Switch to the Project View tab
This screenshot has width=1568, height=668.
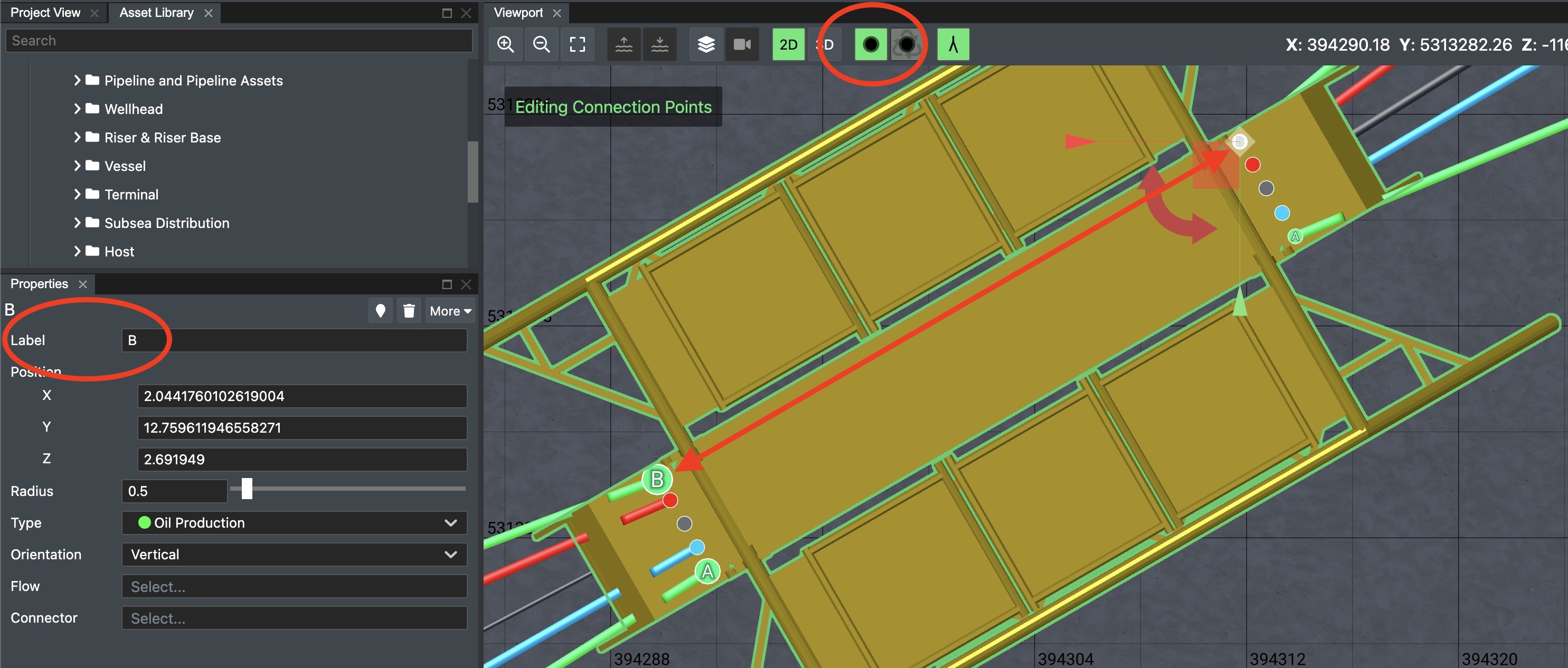pyautogui.click(x=45, y=13)
